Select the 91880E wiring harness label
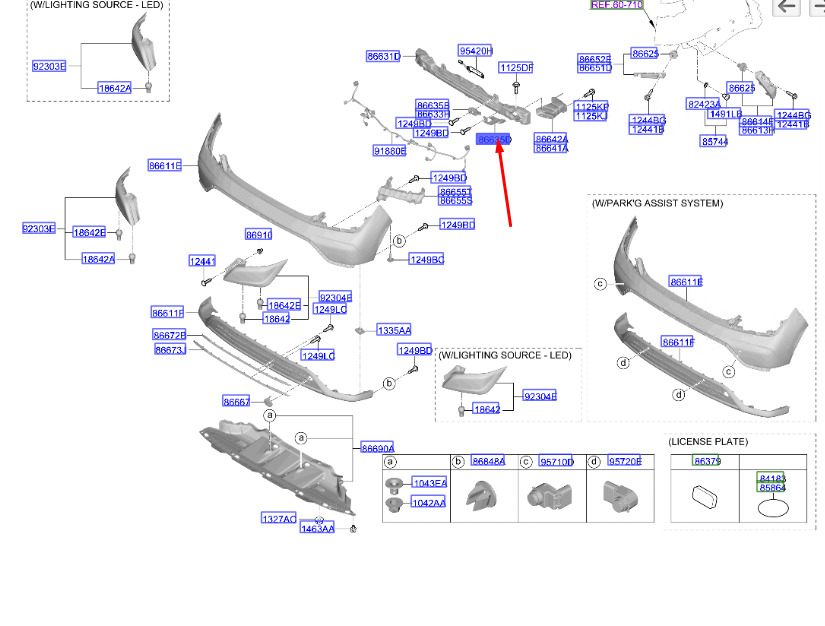 (x=389, y=151)
